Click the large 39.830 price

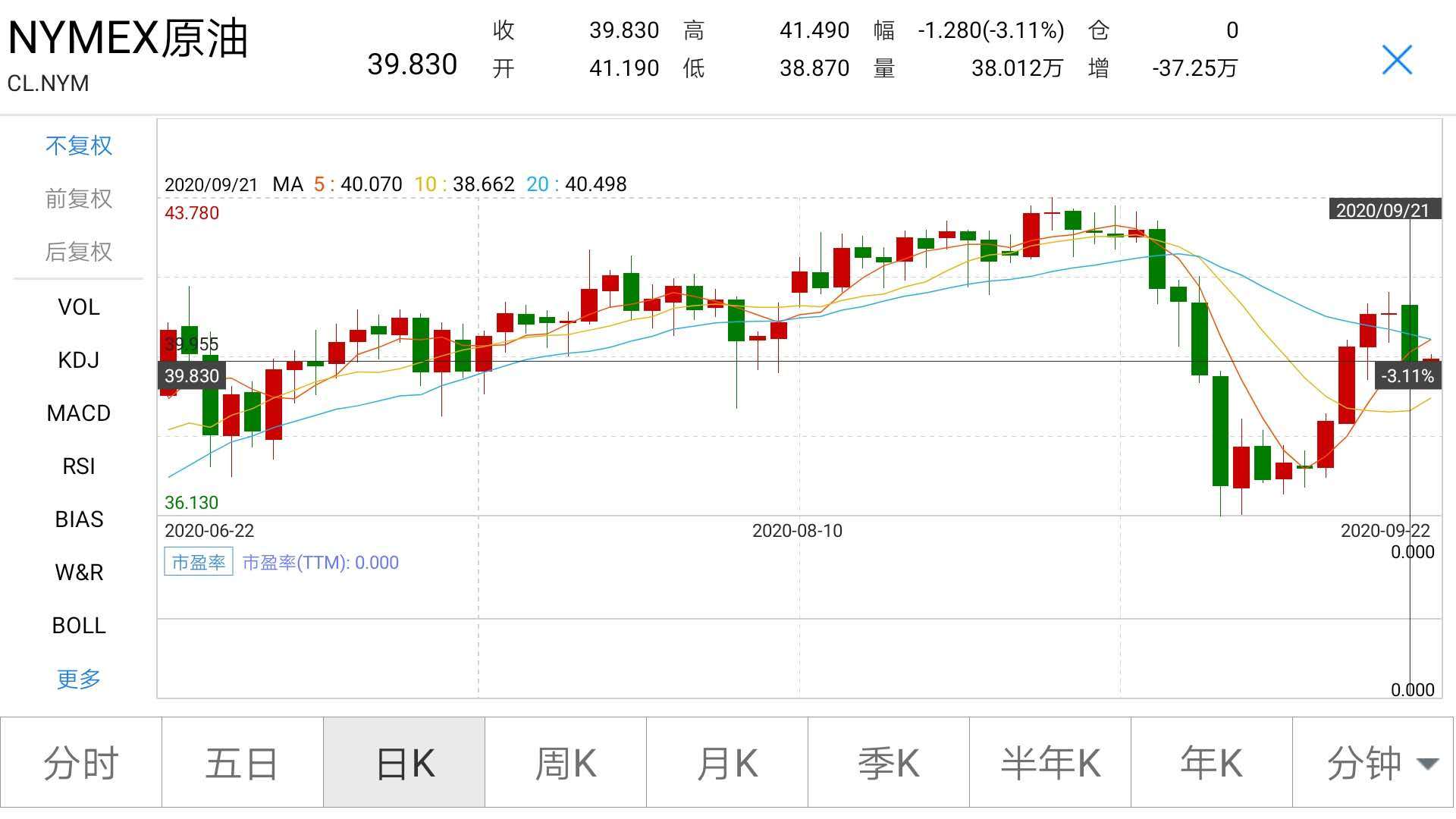pyautogui.click(x=413, y=64)
